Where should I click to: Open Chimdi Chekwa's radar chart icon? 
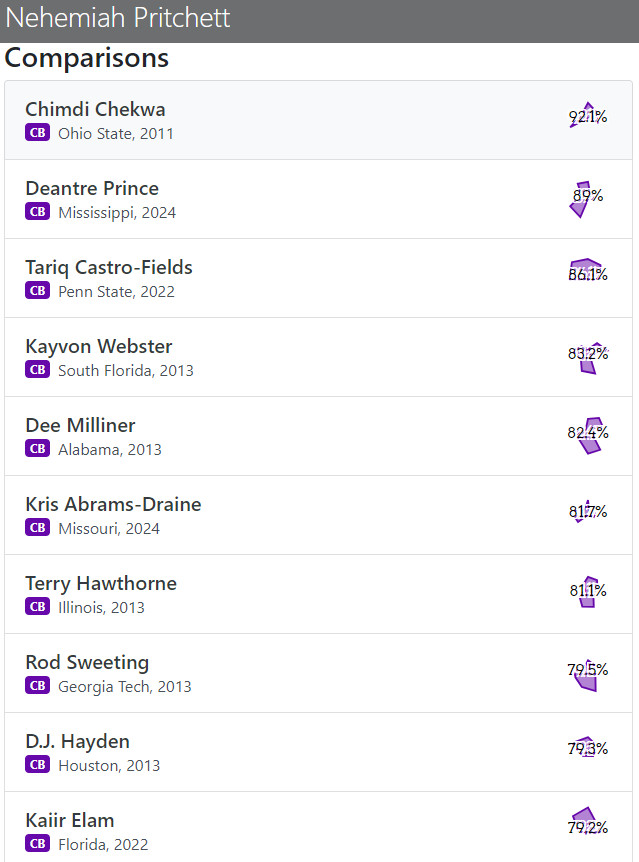click(x=588, y=116)
